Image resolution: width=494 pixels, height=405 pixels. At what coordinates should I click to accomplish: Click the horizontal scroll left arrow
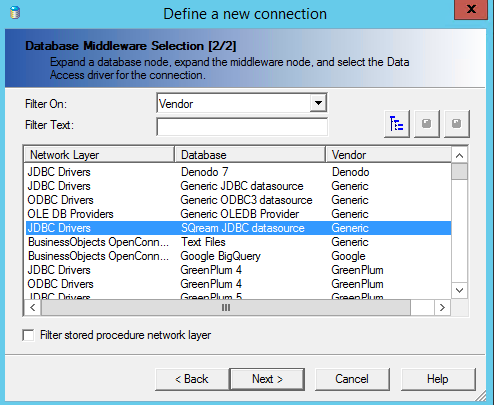pyautogui.click(x=33, y=307)
